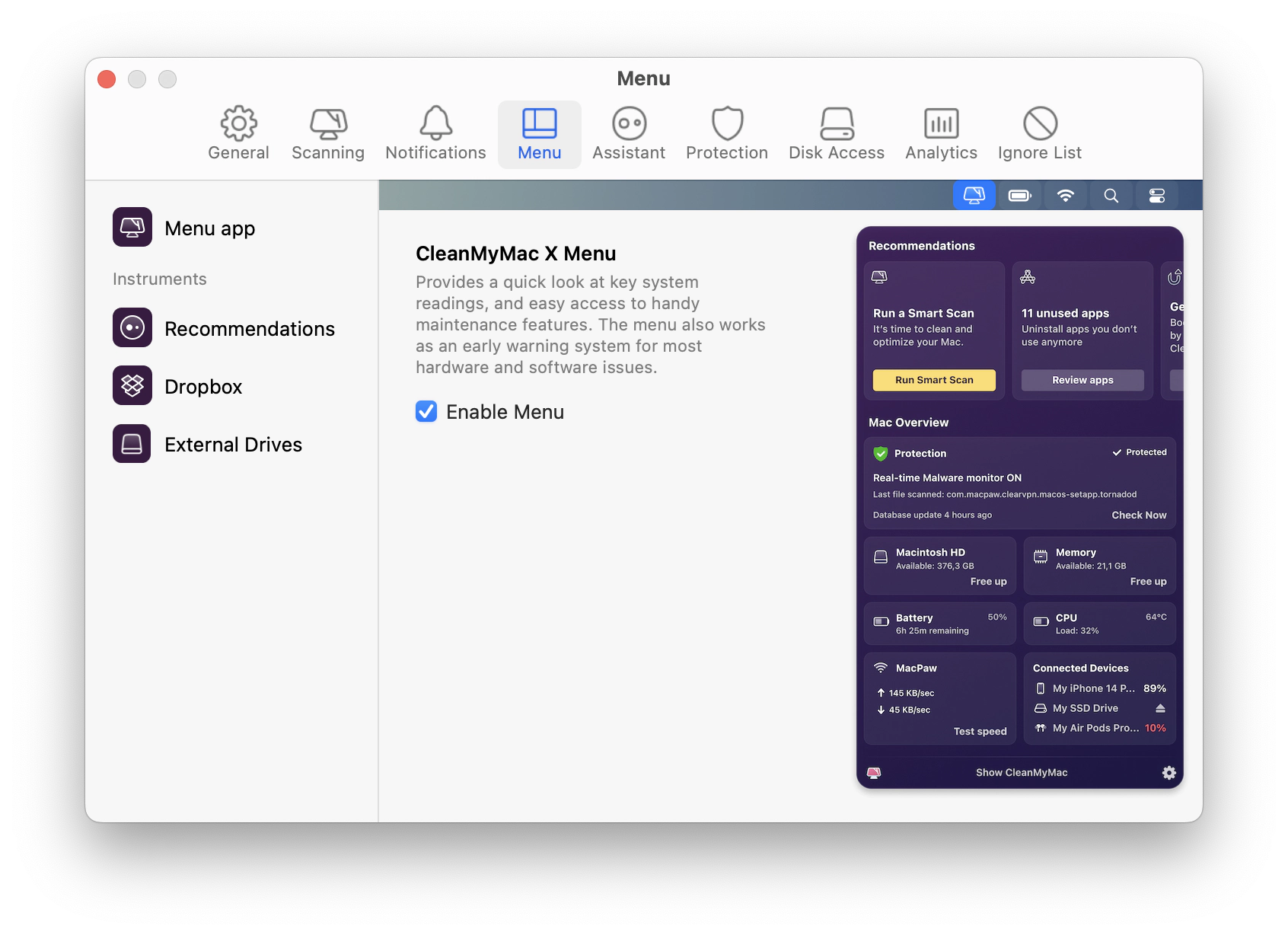Click Check Now in Protection card

[x=1139, y=515]
